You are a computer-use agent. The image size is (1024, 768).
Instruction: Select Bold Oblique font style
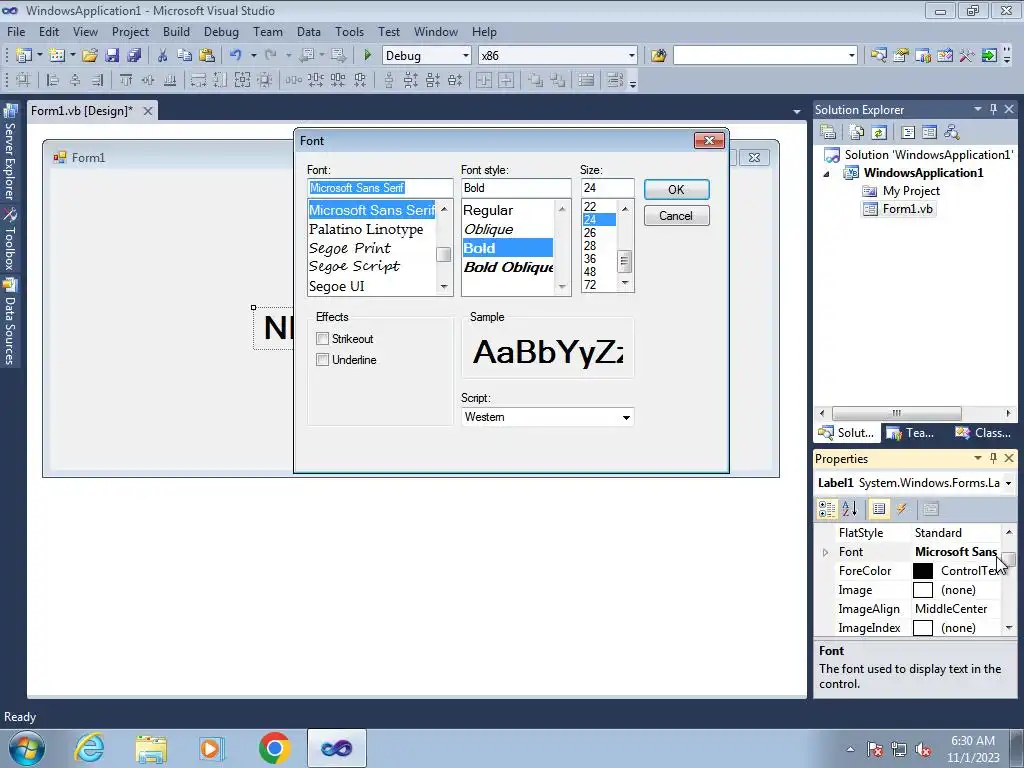(x=508, y=267)
